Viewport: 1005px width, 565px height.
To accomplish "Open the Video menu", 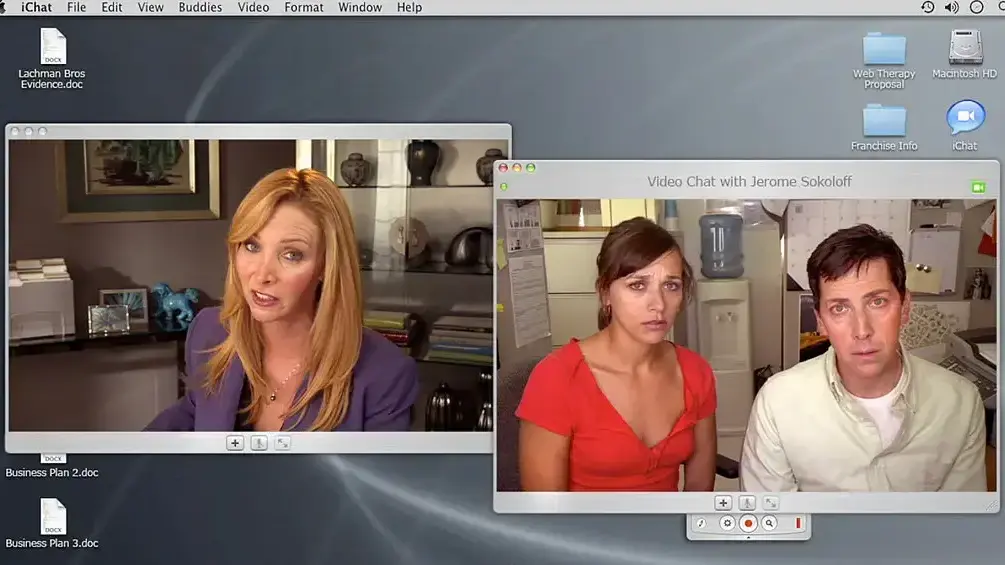I will pyautogui.click(x=253, y=8).
